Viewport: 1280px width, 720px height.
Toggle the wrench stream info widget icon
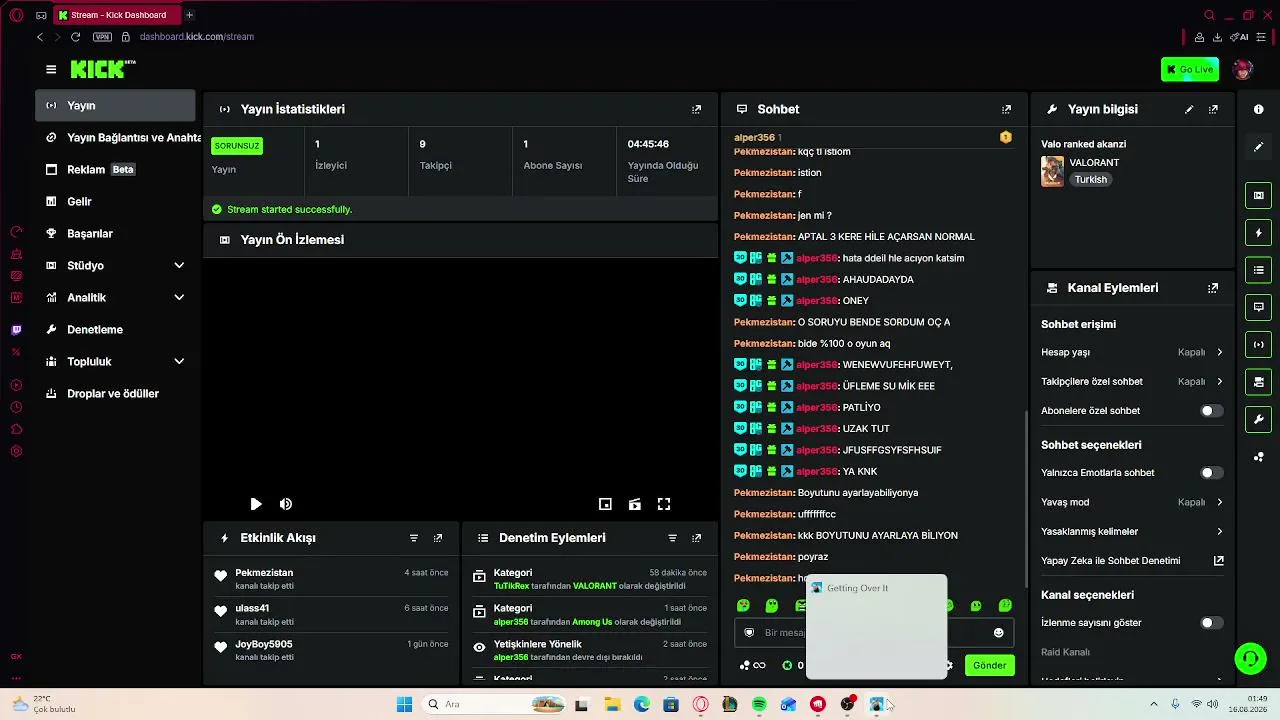click(1259, 419)
